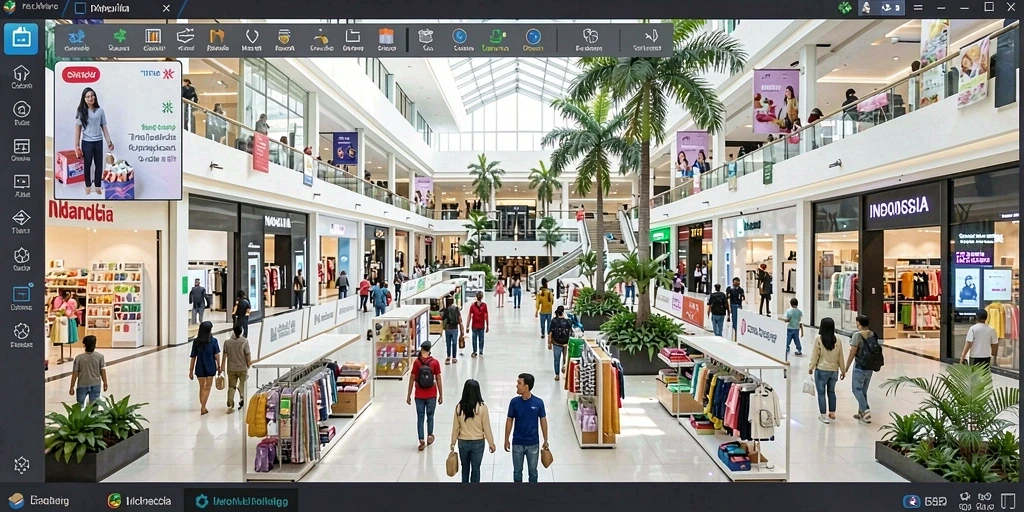
Task: Click the white tray-with-arrow toolbar icon
Action: pos(185,35)
